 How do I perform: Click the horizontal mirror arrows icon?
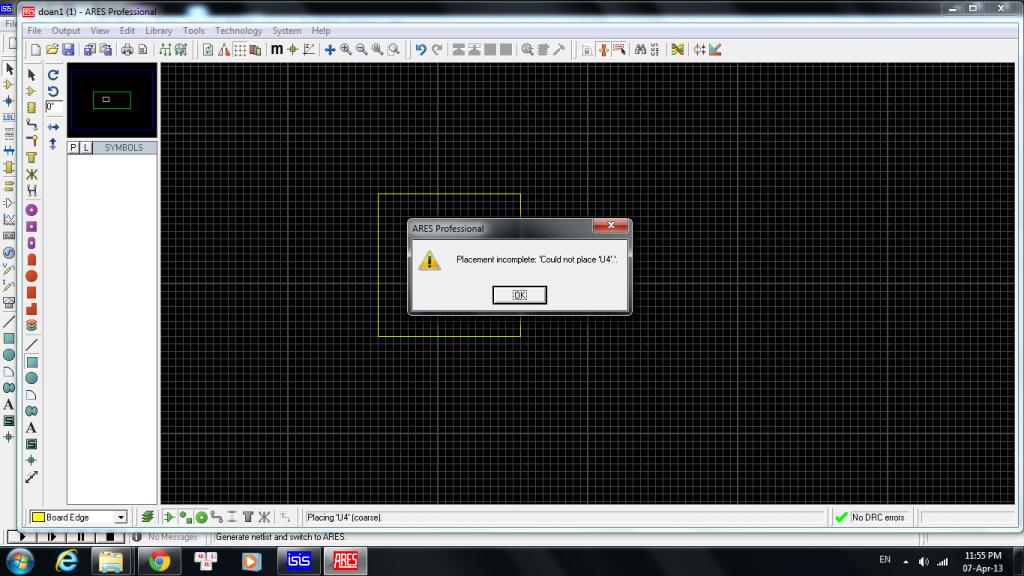point(54,127)
